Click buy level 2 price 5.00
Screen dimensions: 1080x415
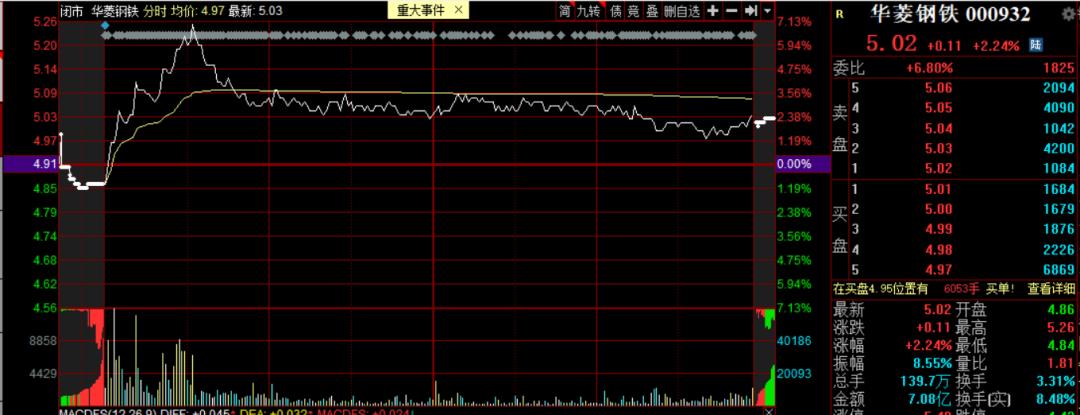pyautogui.click(x=939, y=209)
